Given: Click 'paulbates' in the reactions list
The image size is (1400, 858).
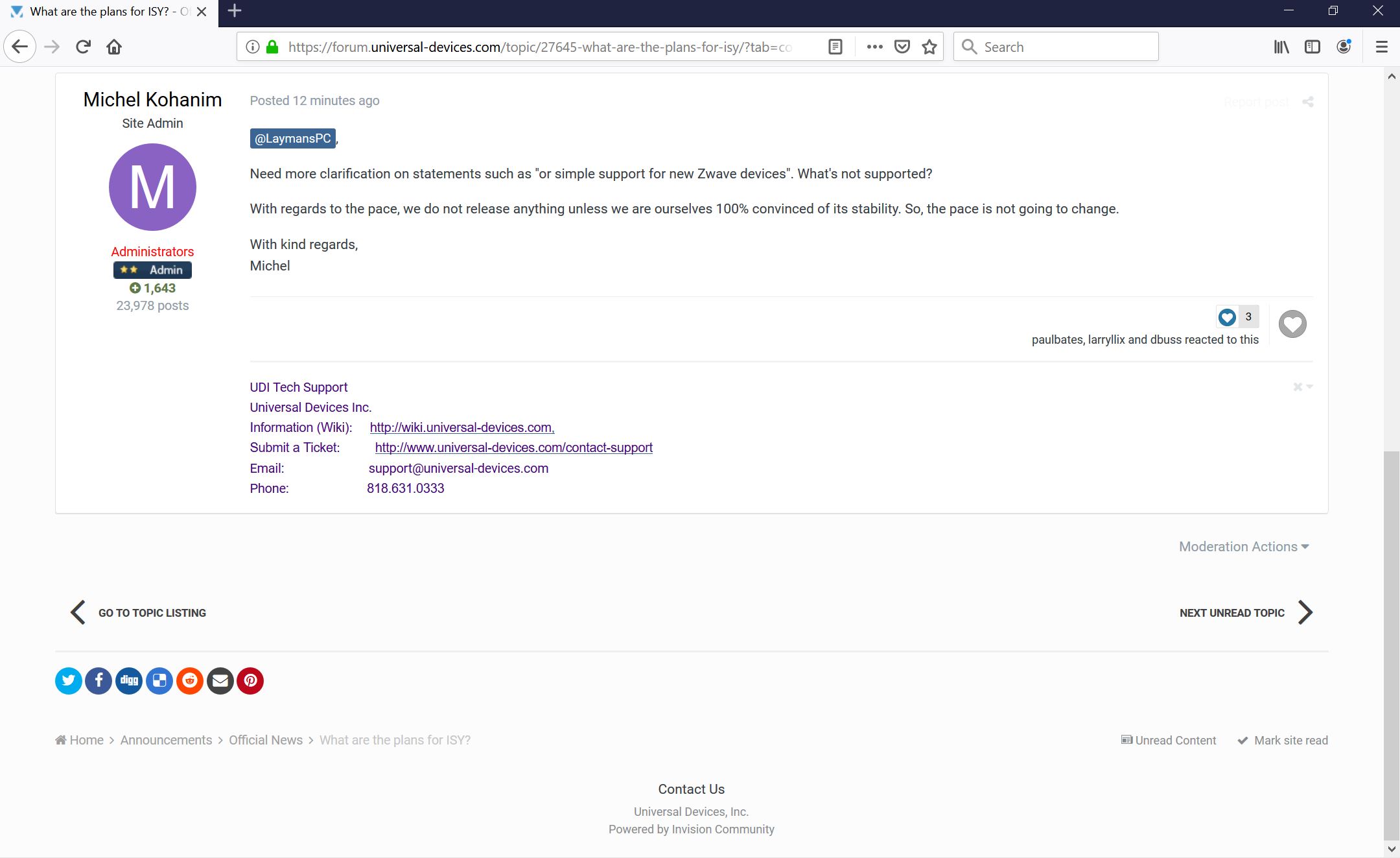Looking at the screenshot, I should (x=1057, y=339).
